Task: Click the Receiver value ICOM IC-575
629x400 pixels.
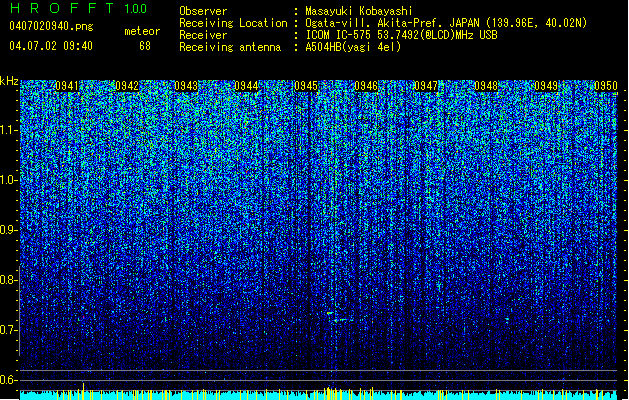Action: pyautogui.click(x=339, y=35)
